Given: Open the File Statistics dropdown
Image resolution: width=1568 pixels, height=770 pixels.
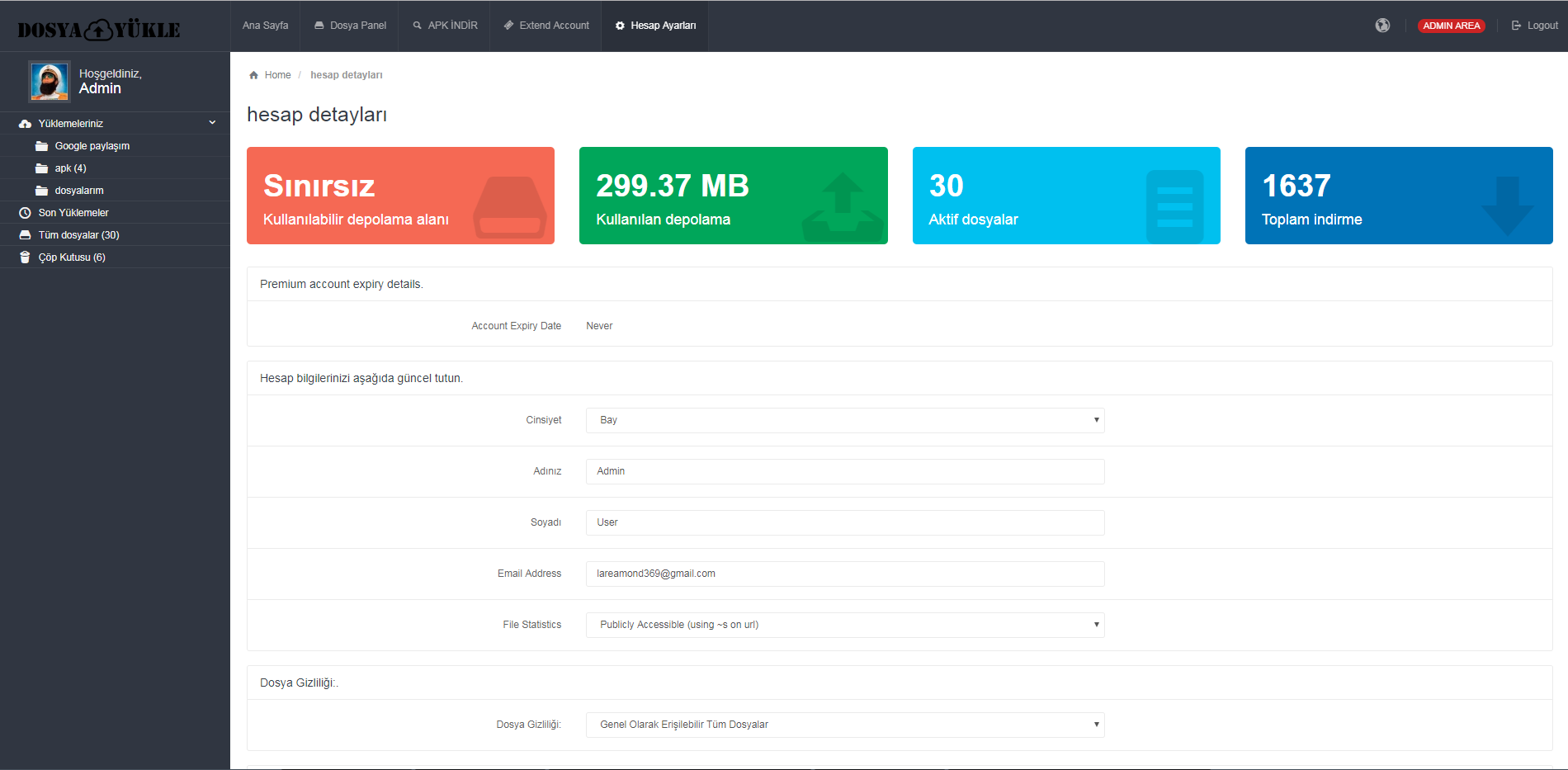Looking at the screenshot, I should click(845, 625).
